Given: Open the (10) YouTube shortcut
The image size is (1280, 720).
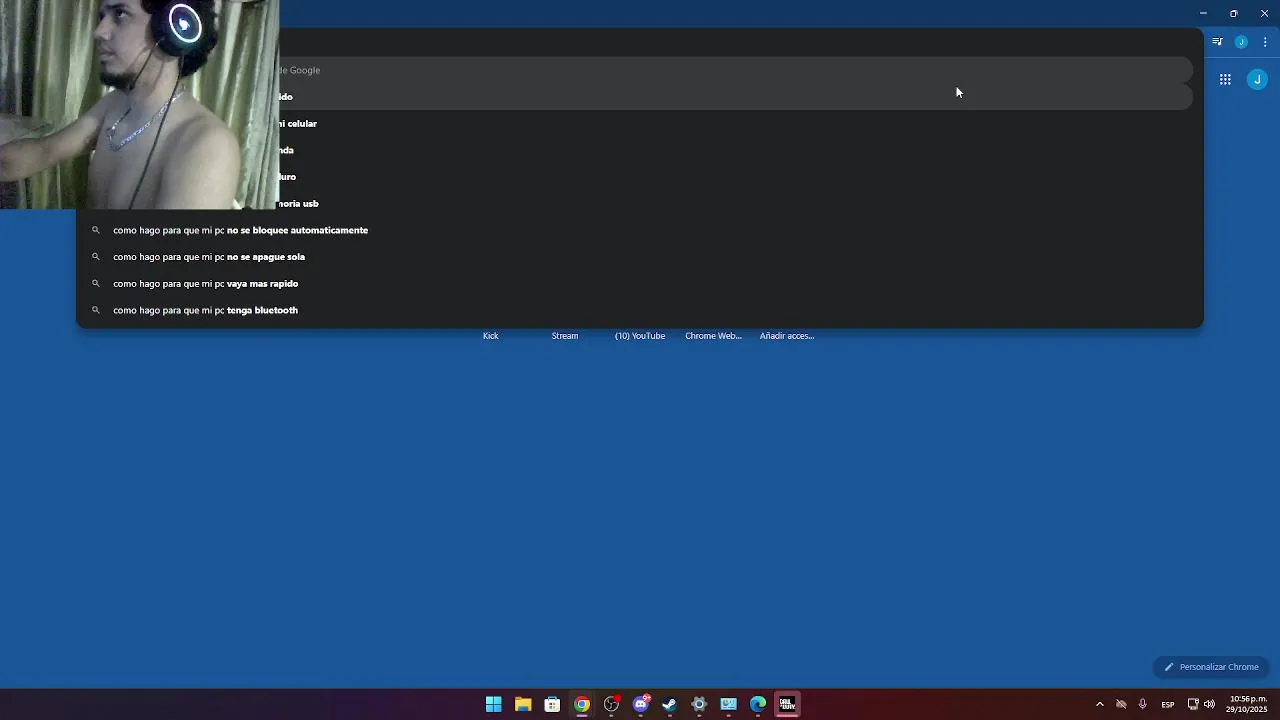Looking at the screenshot, I should 640,336.
